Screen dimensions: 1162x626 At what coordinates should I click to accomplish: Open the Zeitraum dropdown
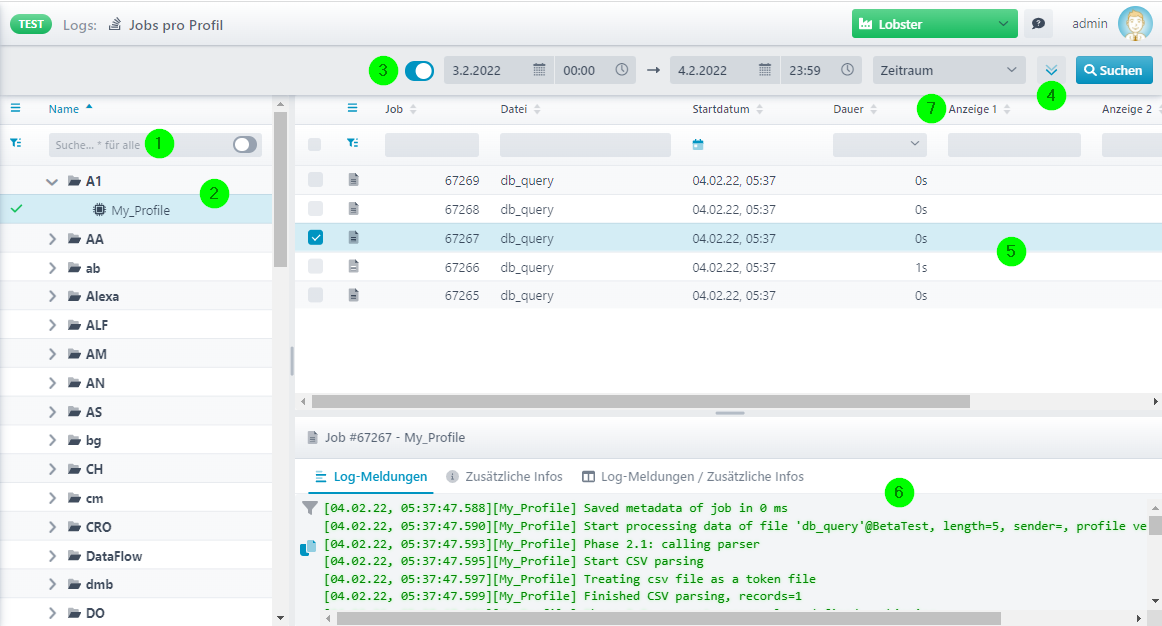[x=949, y=70]
